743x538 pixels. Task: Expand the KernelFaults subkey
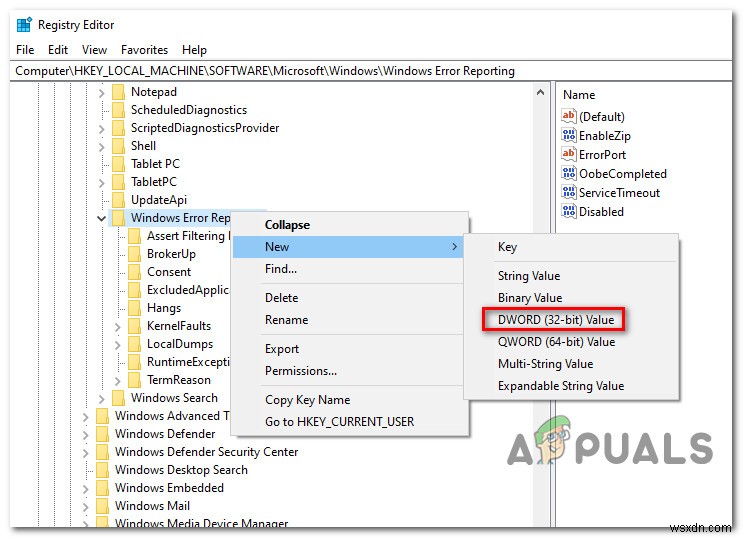pos(118,327)
